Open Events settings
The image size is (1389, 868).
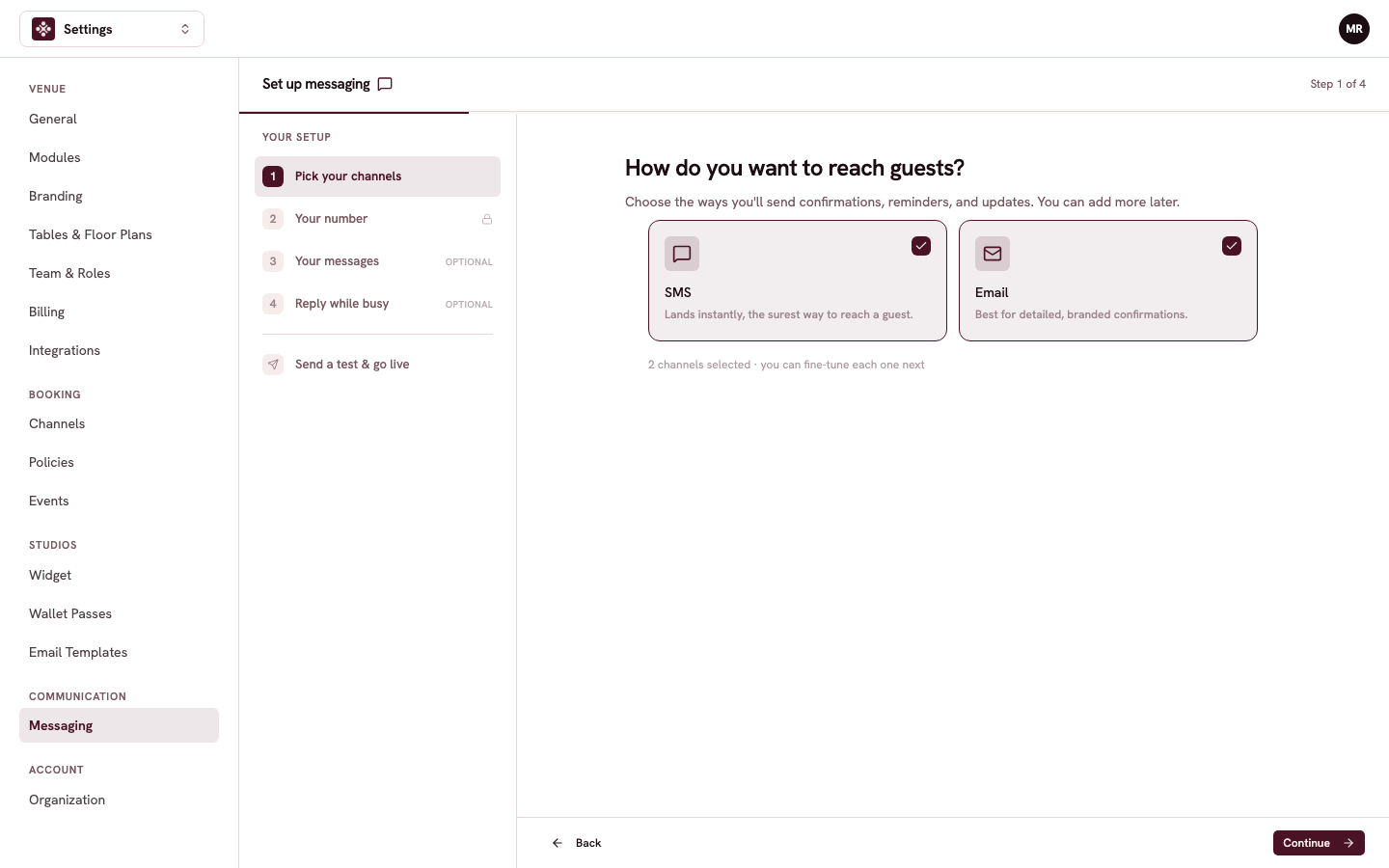pyautogui.click(x=119, y=501)
